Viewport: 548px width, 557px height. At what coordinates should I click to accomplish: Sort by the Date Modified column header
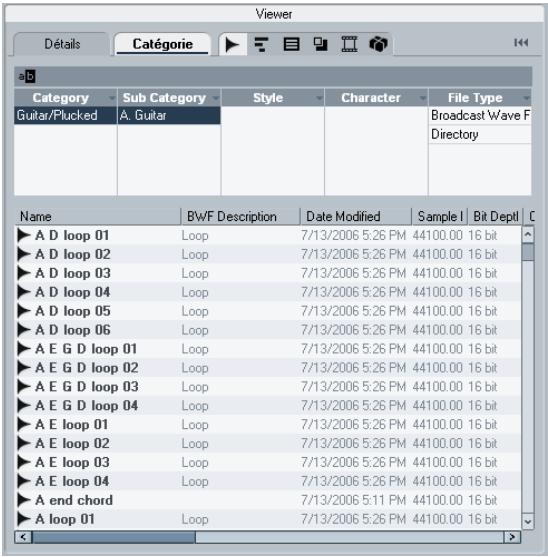click(356, 216)
